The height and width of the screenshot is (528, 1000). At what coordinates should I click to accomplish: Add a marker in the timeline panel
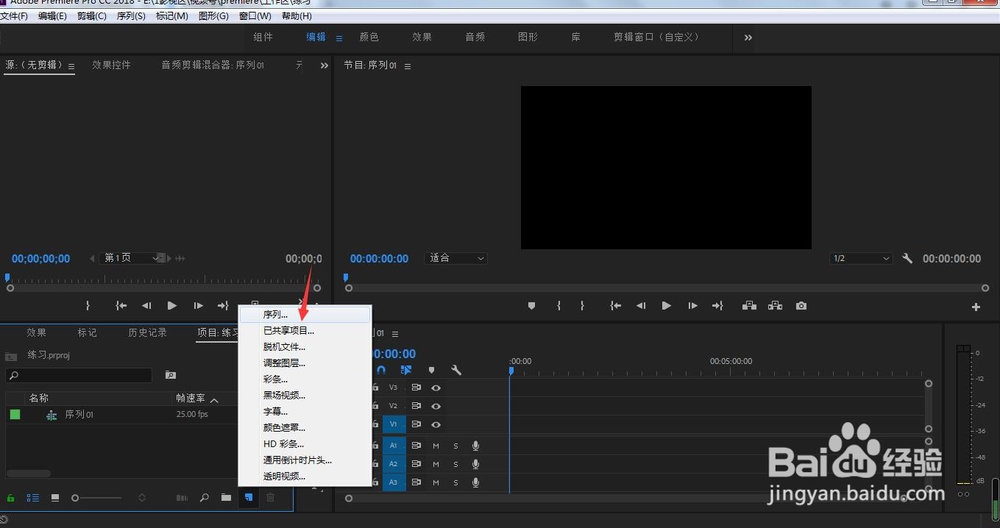pos(431,370)
